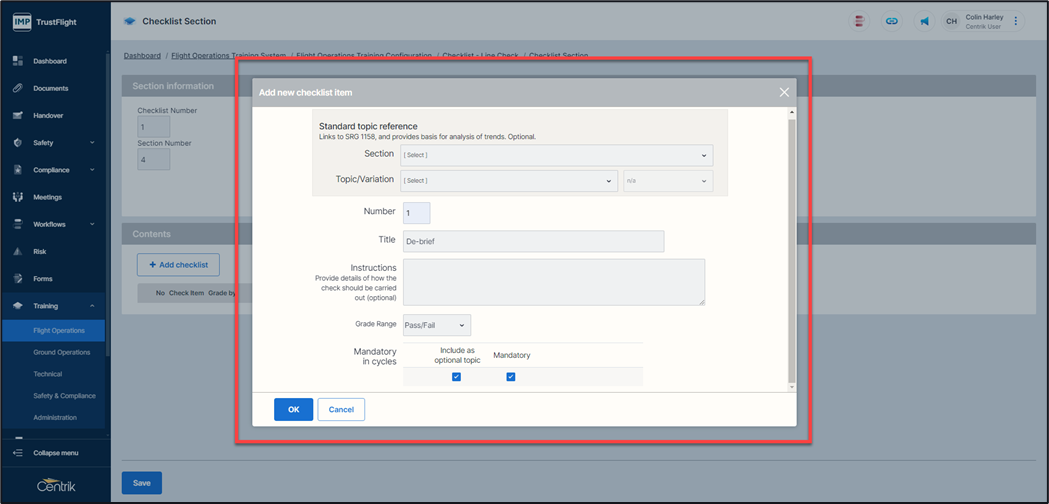Click the blue chain link icon
Viewport: 1049px width, 504px height.
pos(892,21)
